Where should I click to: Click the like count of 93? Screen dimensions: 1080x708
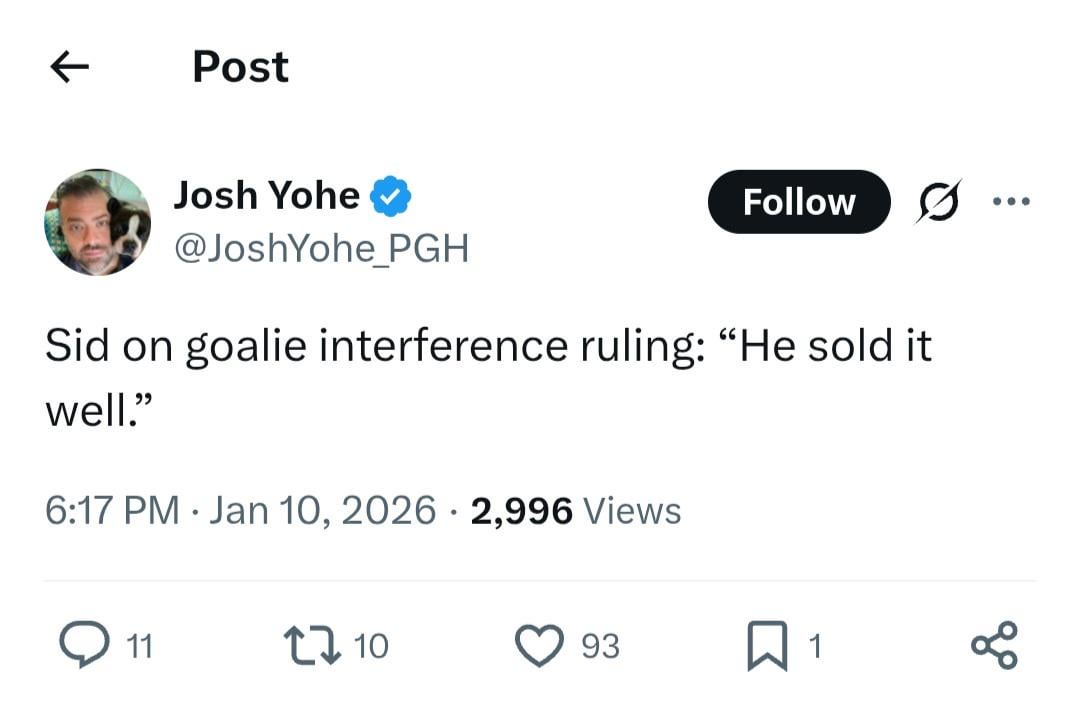coord(598,645)
